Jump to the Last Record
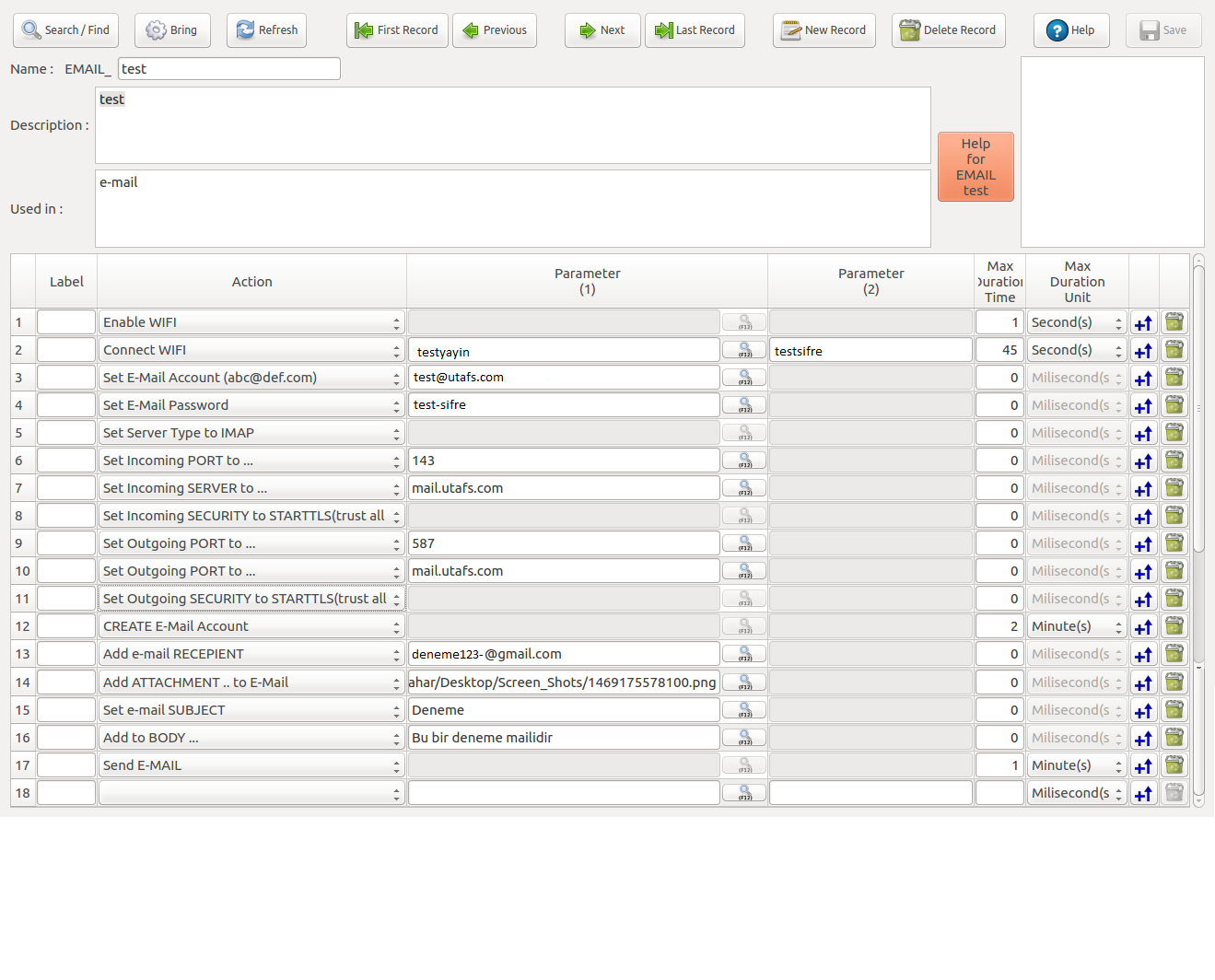The height and width of the screenshot is (980, 1215). 695,30
